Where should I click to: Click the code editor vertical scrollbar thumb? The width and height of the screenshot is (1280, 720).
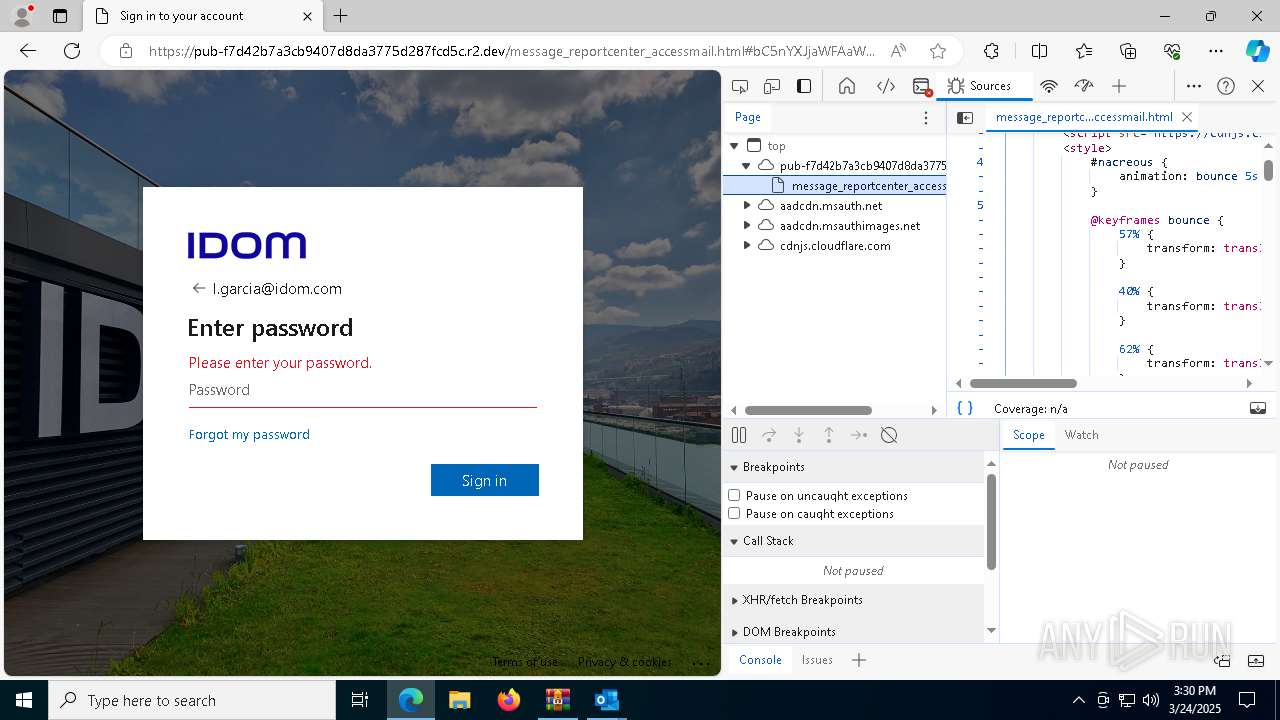(x=1268, y=171)
